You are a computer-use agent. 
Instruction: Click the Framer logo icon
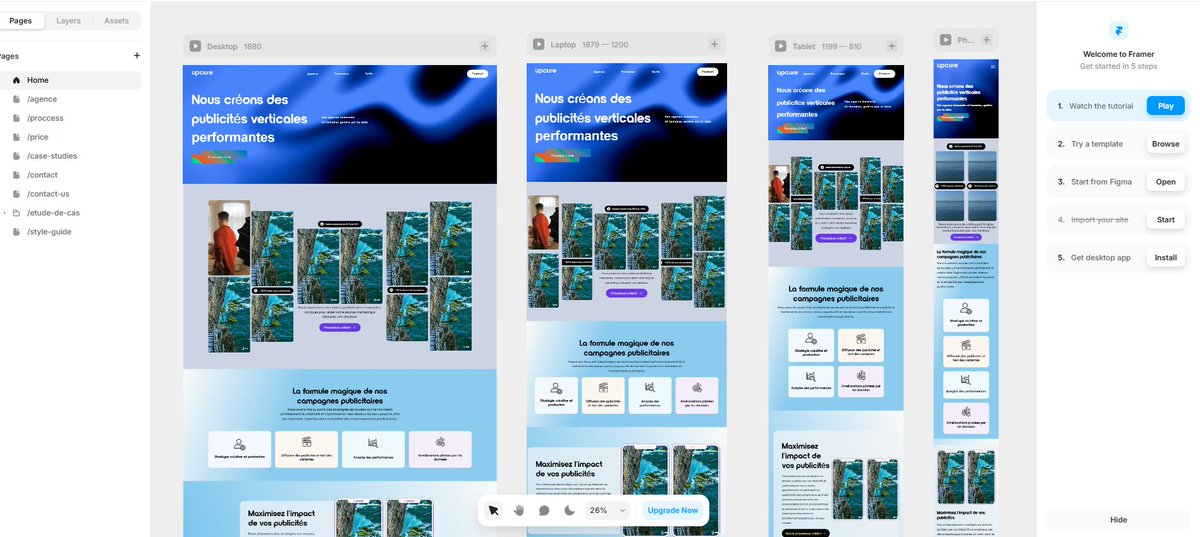coord(1119,31)
